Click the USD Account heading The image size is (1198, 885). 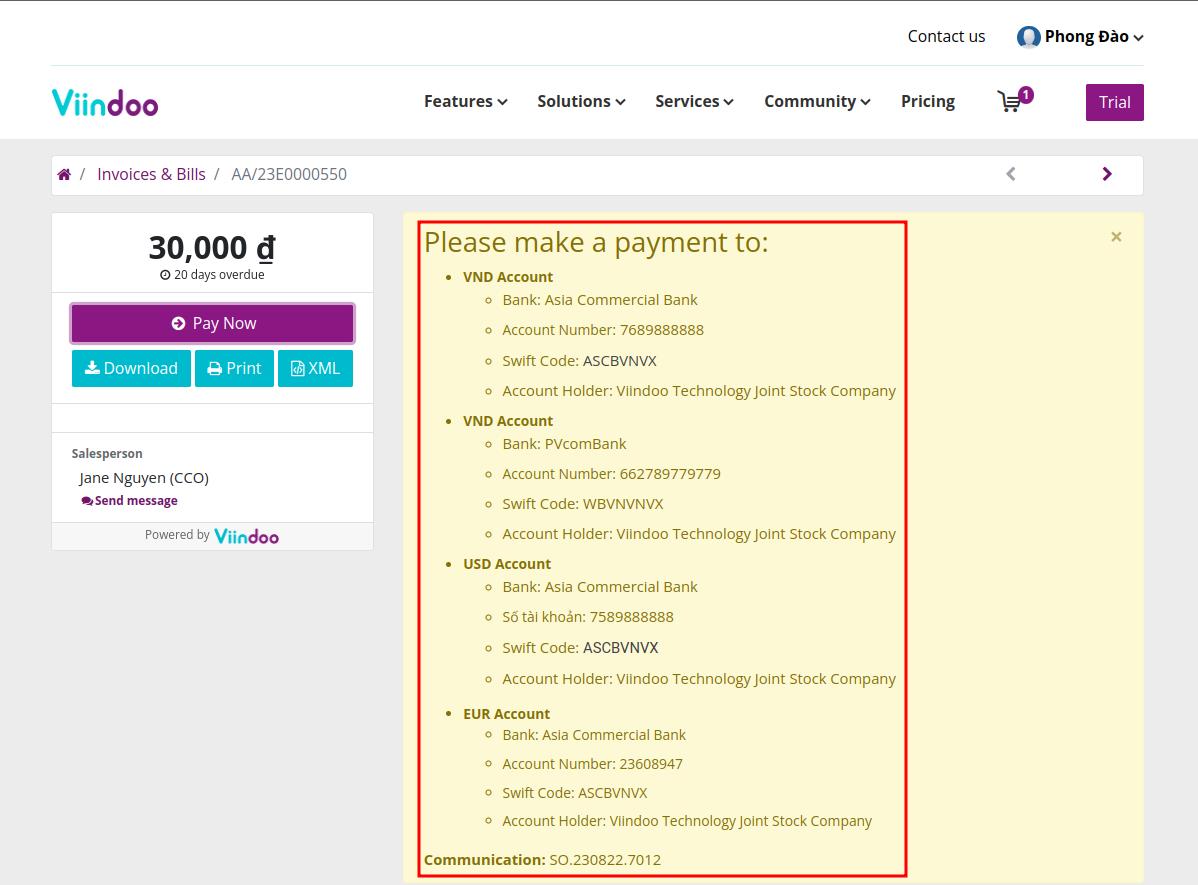coord(507,564)
